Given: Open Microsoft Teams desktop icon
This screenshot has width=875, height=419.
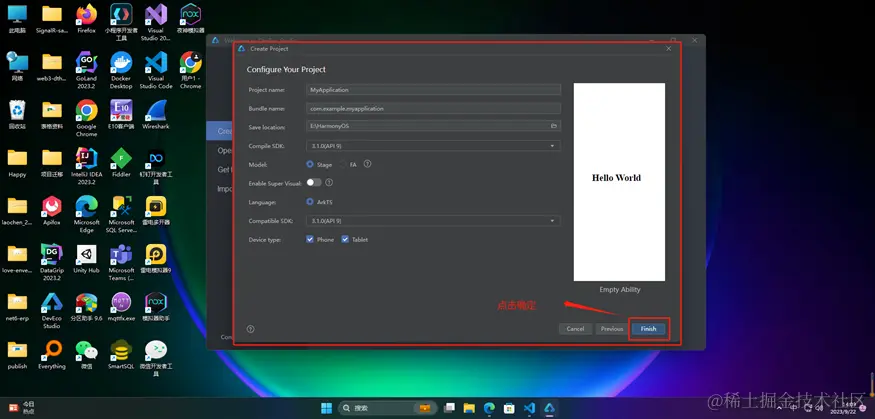Looking at the screenshot, I should click(121, 262).
